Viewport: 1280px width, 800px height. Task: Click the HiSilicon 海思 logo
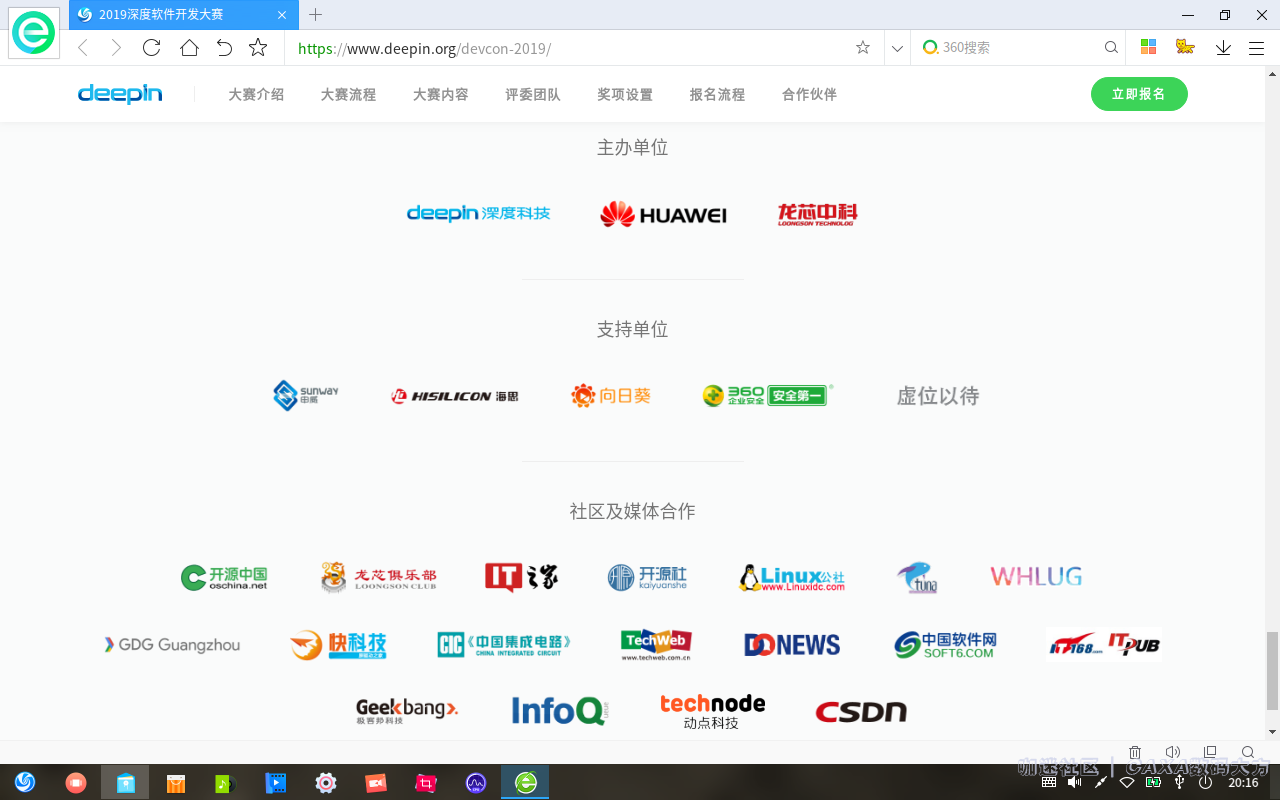pos(455,396)
